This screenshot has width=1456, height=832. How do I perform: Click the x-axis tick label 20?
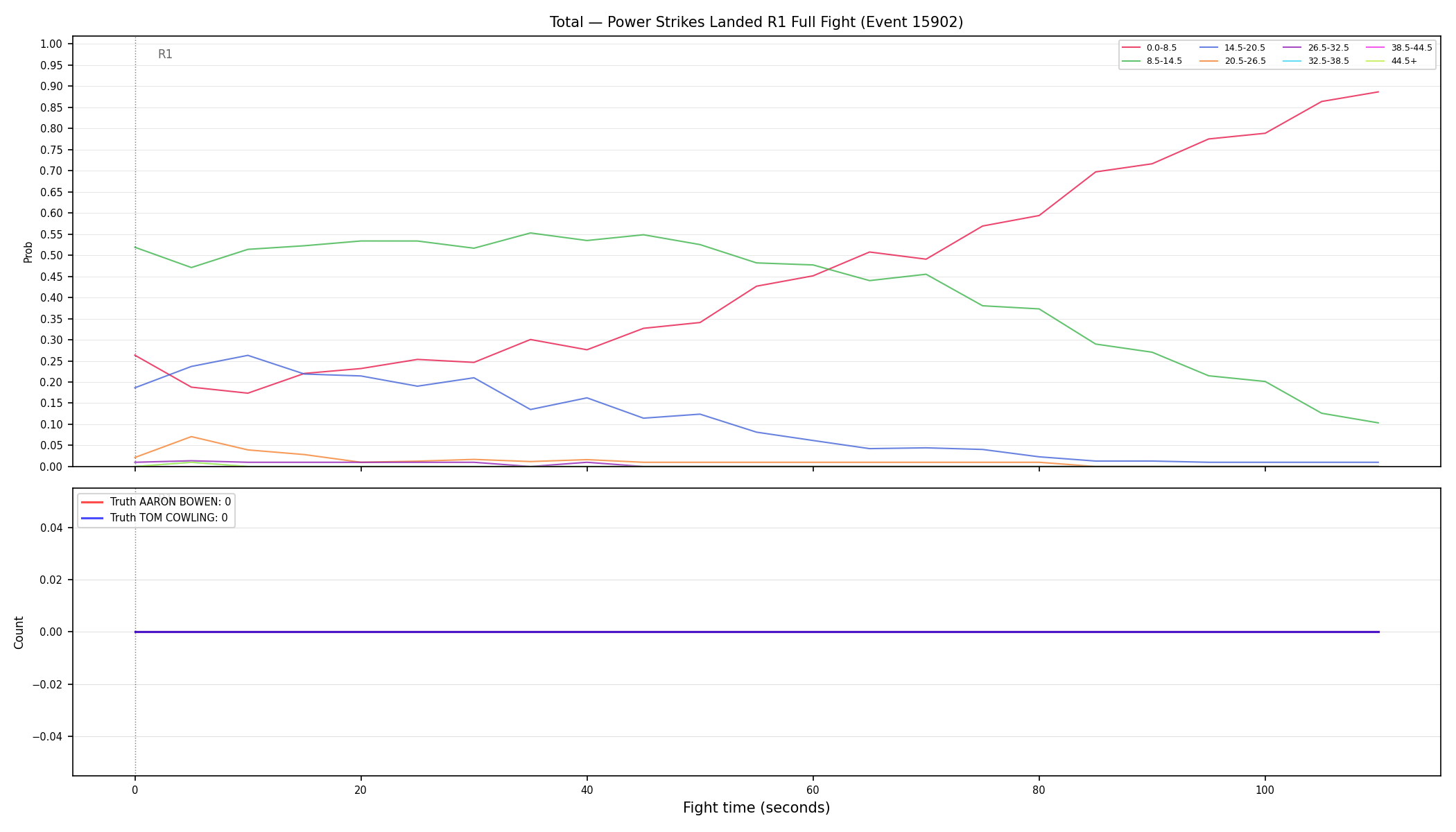[361, 790]
